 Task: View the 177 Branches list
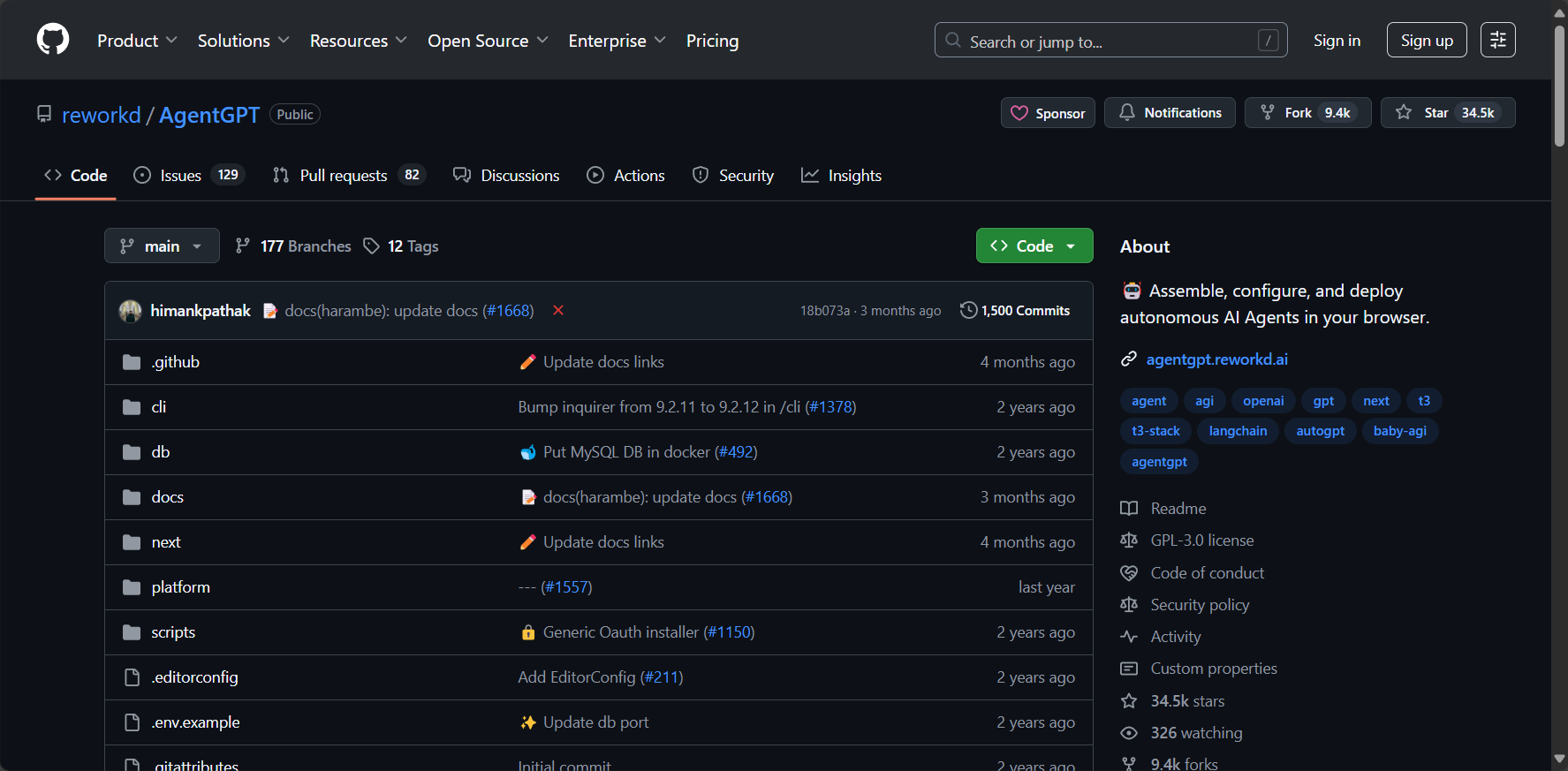coord(292,246)
